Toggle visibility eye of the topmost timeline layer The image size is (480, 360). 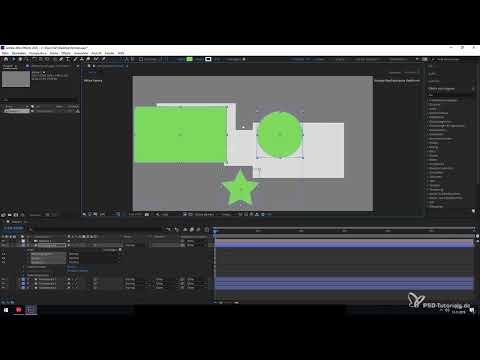[x=3, y=241]
